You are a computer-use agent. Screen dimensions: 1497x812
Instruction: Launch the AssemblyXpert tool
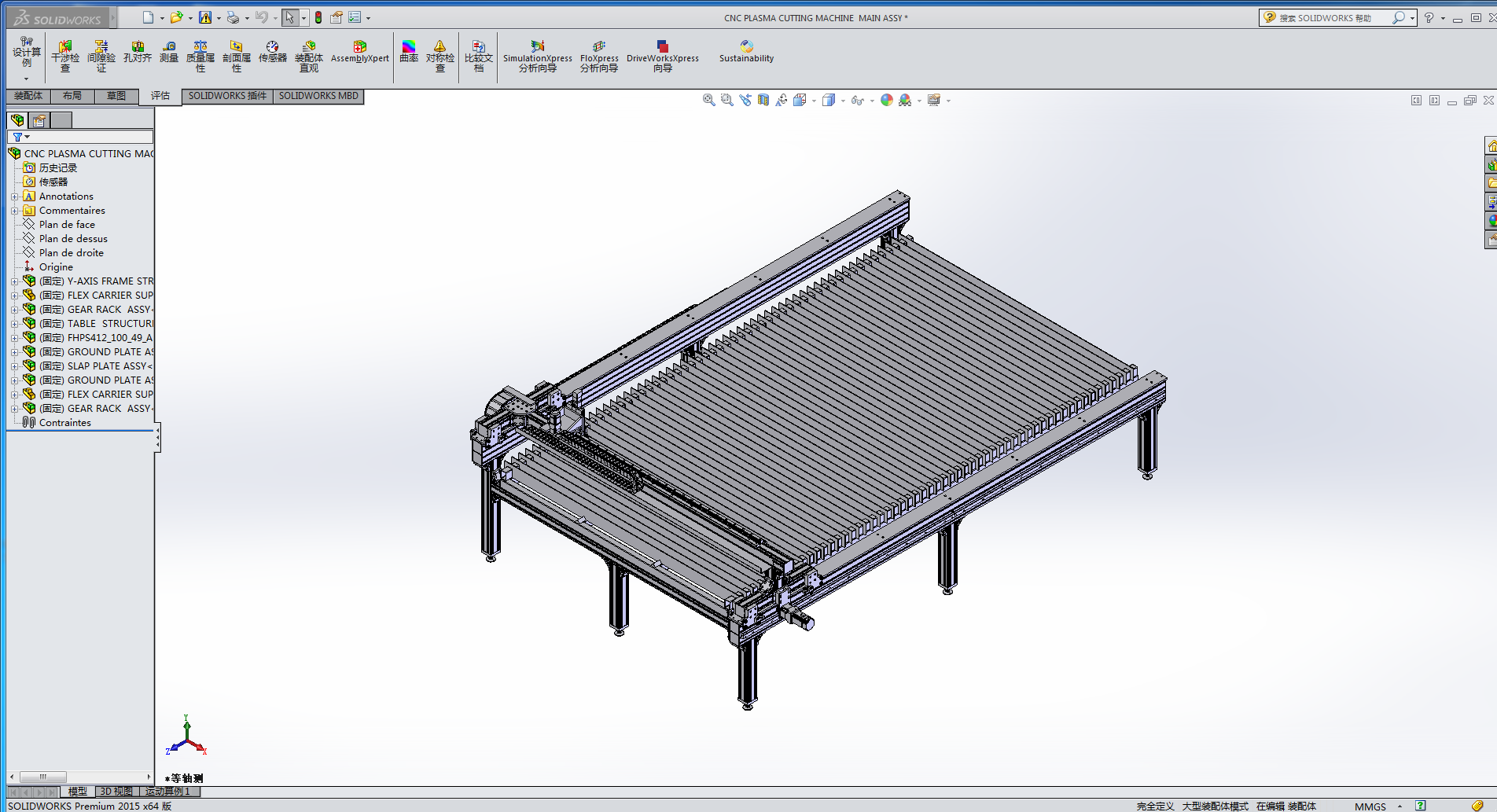point(360,52)
